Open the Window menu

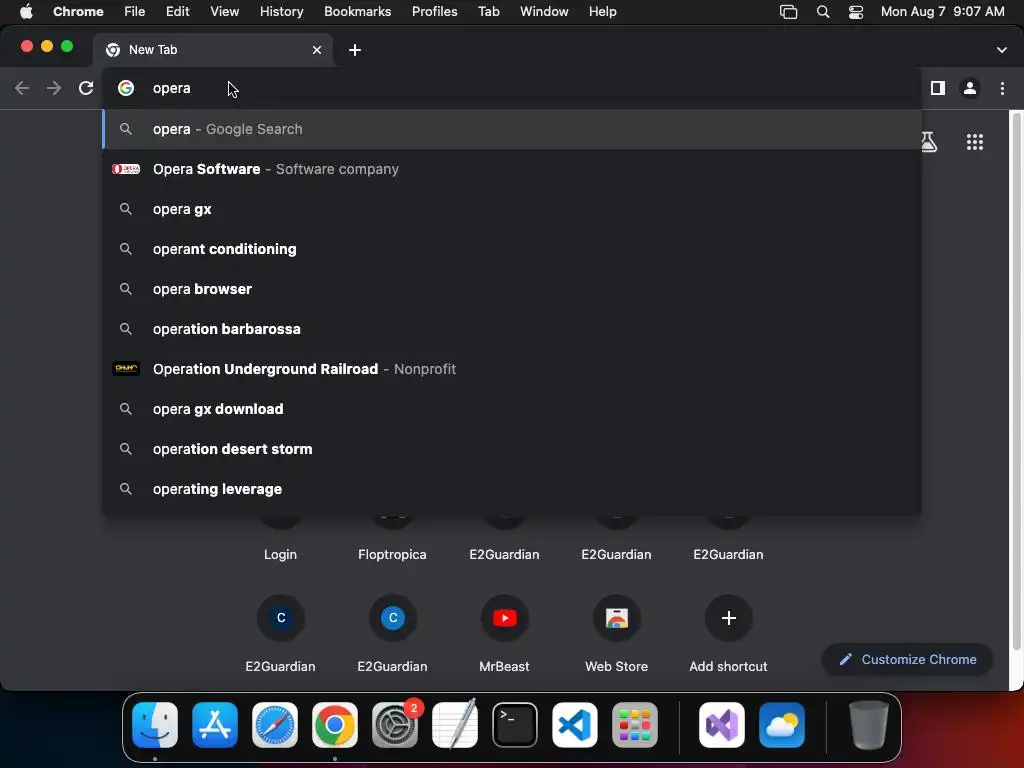click(x=544, y=12)
